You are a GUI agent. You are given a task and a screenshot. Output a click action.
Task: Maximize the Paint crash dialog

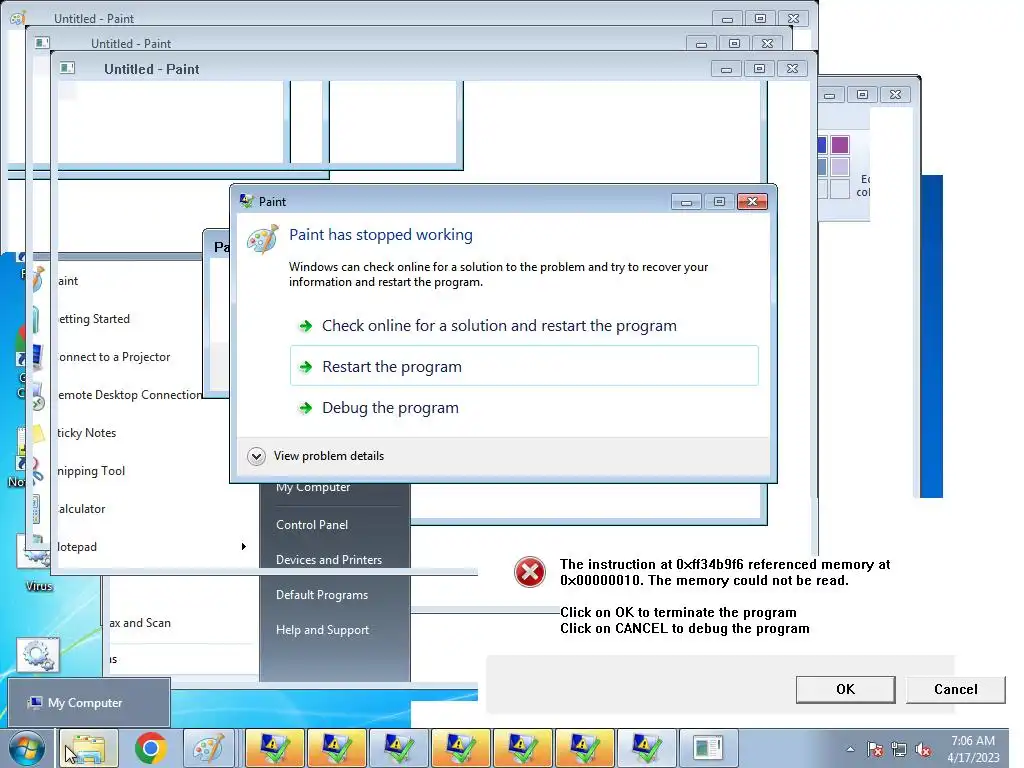pos(719,202)
